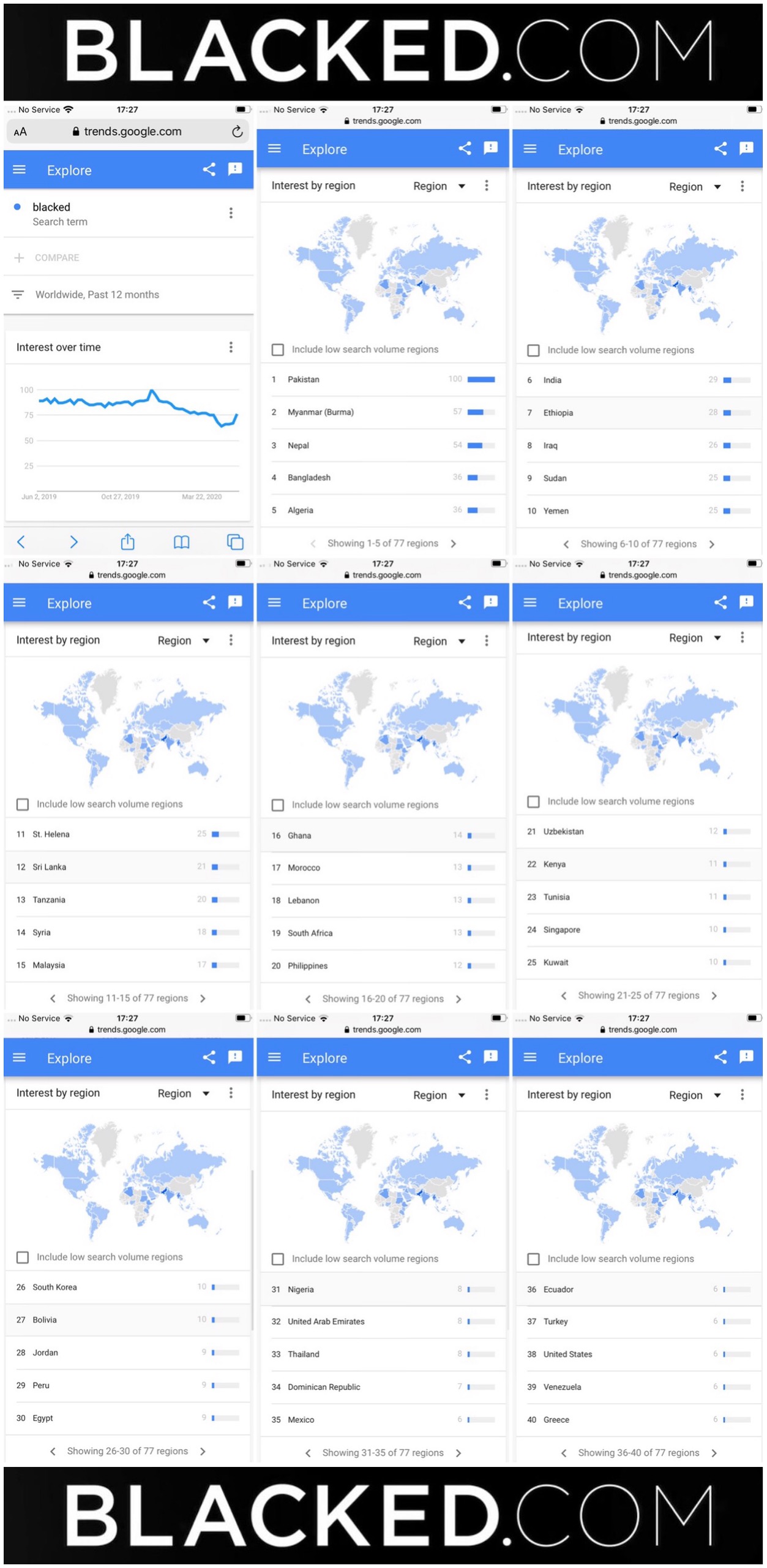Tap Safari's back arrow in bottom toolbar
Screen dimensions: 767x1568
point(21,542)
